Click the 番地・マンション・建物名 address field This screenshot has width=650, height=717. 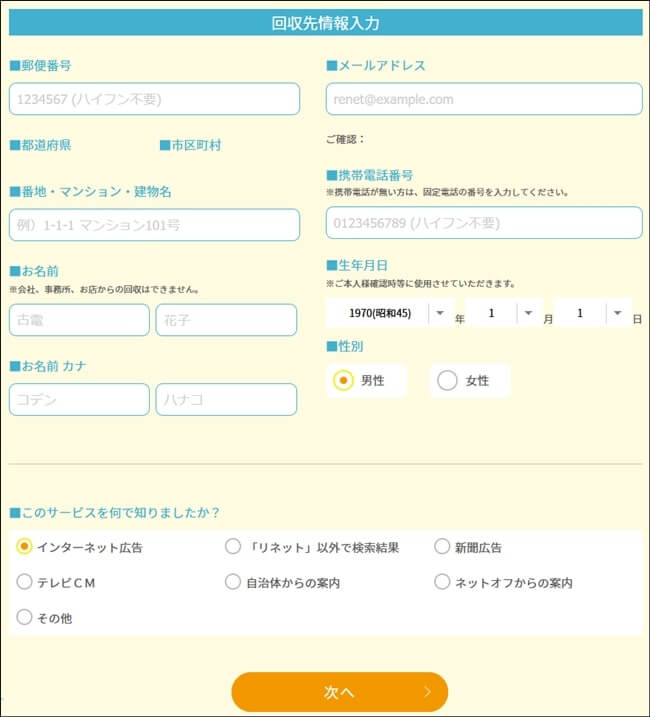click(x=155, y=225)
